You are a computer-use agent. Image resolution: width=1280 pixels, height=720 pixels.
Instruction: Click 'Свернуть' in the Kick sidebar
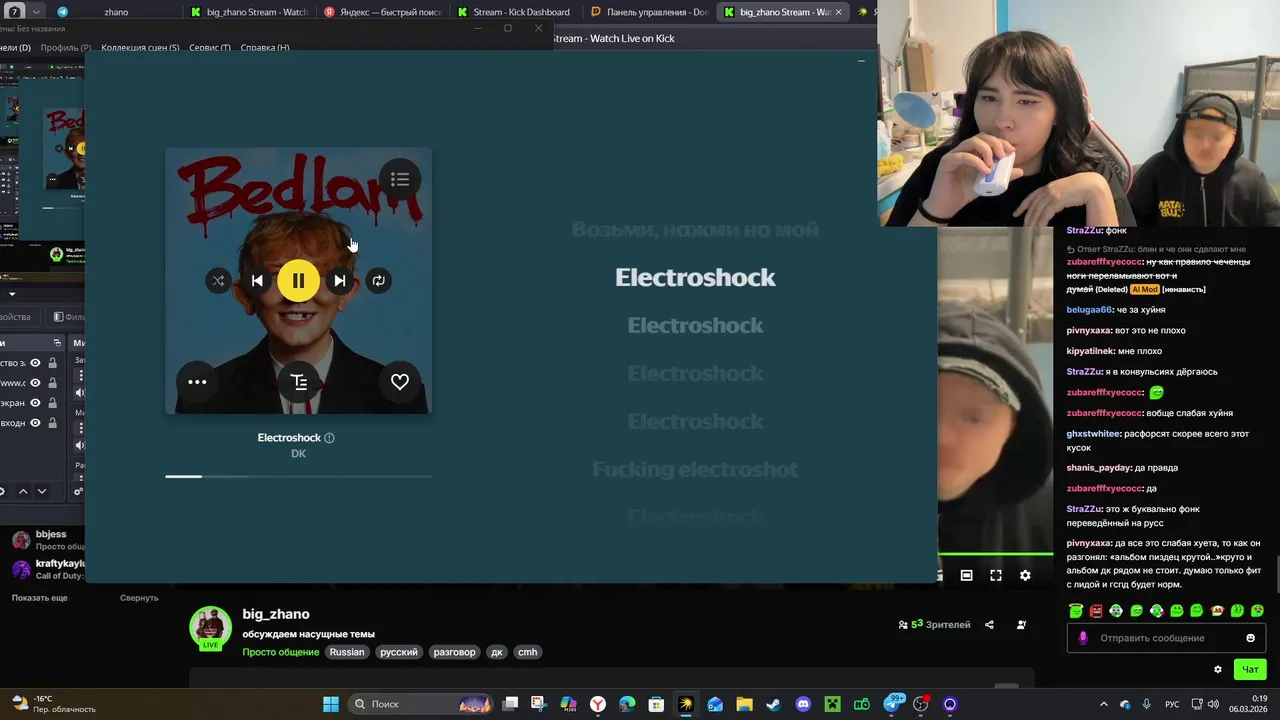pos(139,598)
